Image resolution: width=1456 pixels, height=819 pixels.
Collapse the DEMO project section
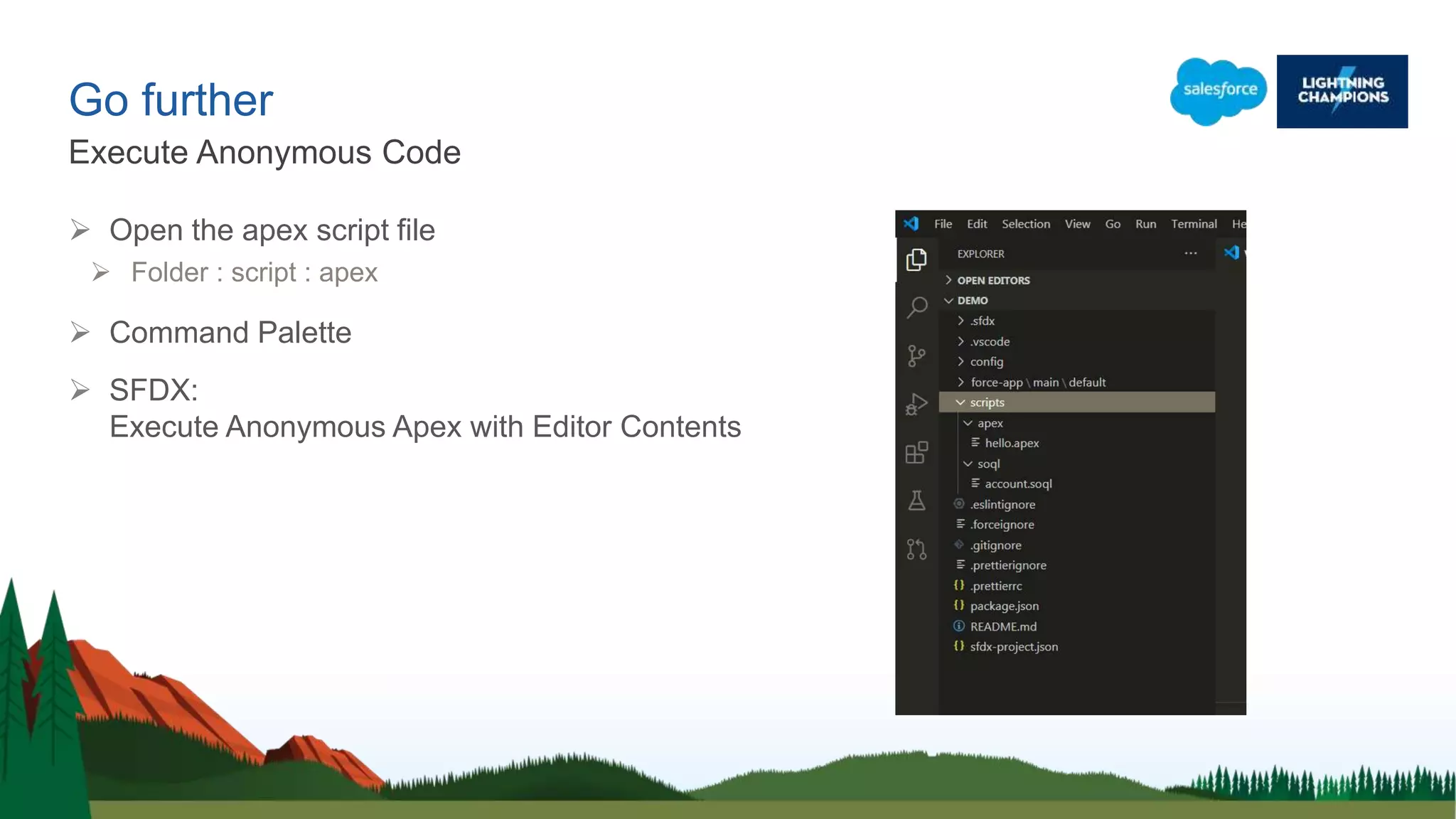(x=1077, y=300)
